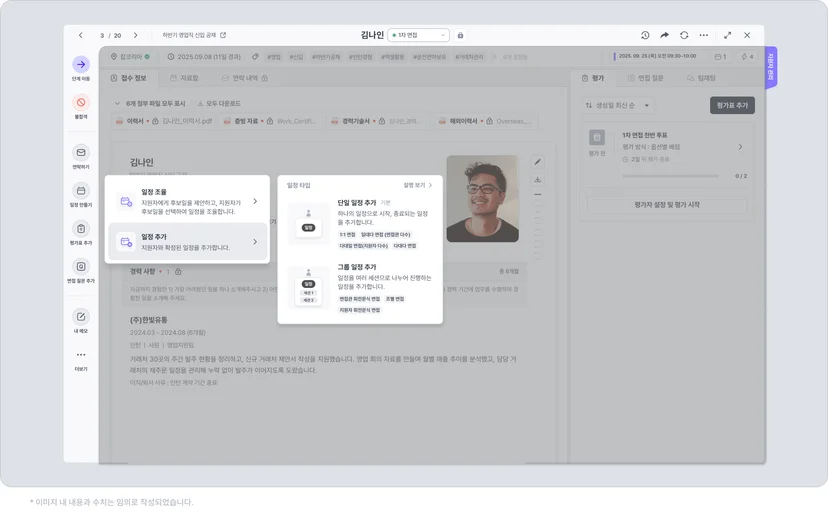Open the history clock icon in the header
This screenshot has width=828, height=517.
click(x=645, y=35)
